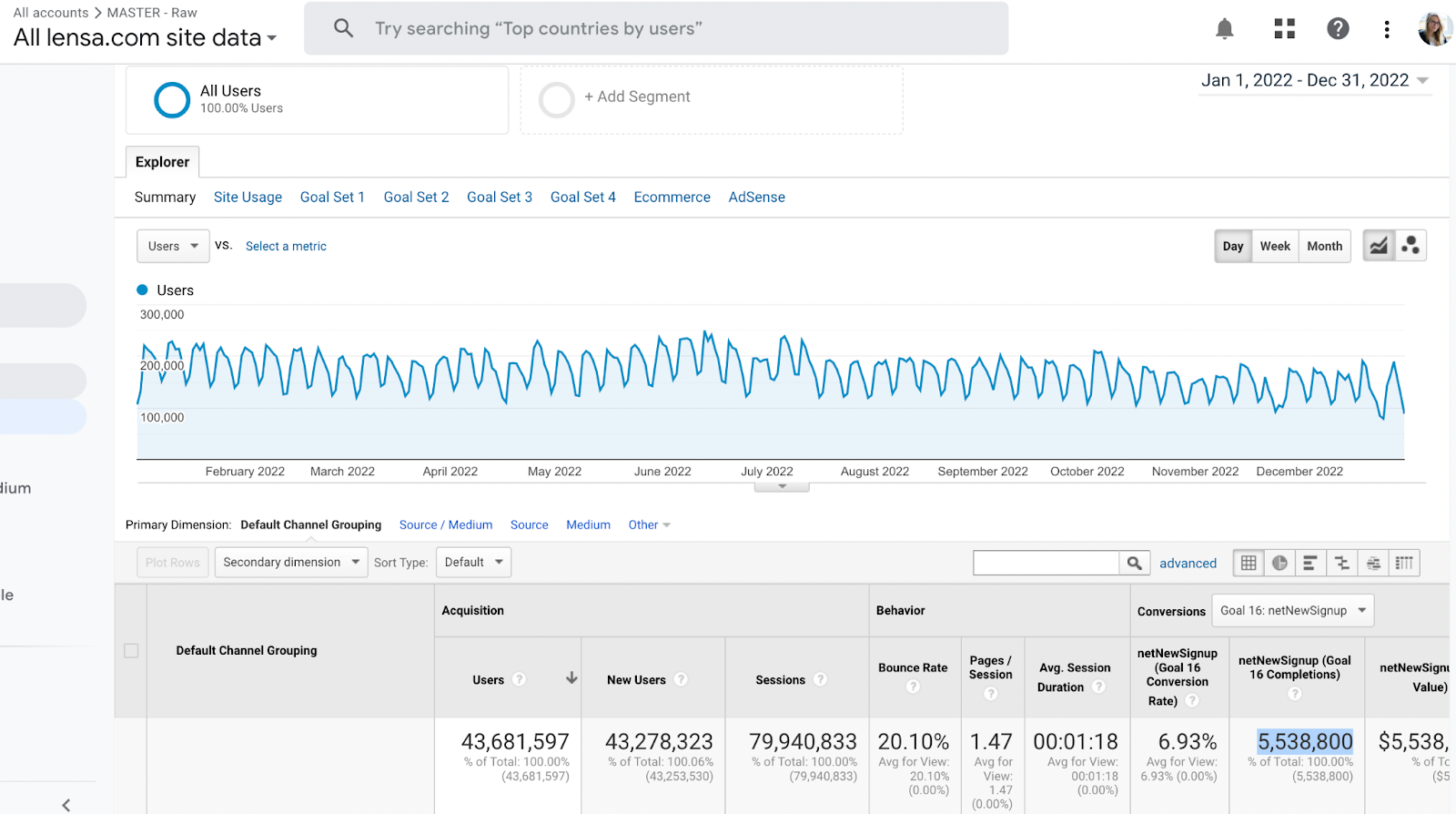Select the term cloud view icon
This screenshot has height=814, width=1456.
point(1373,563)
